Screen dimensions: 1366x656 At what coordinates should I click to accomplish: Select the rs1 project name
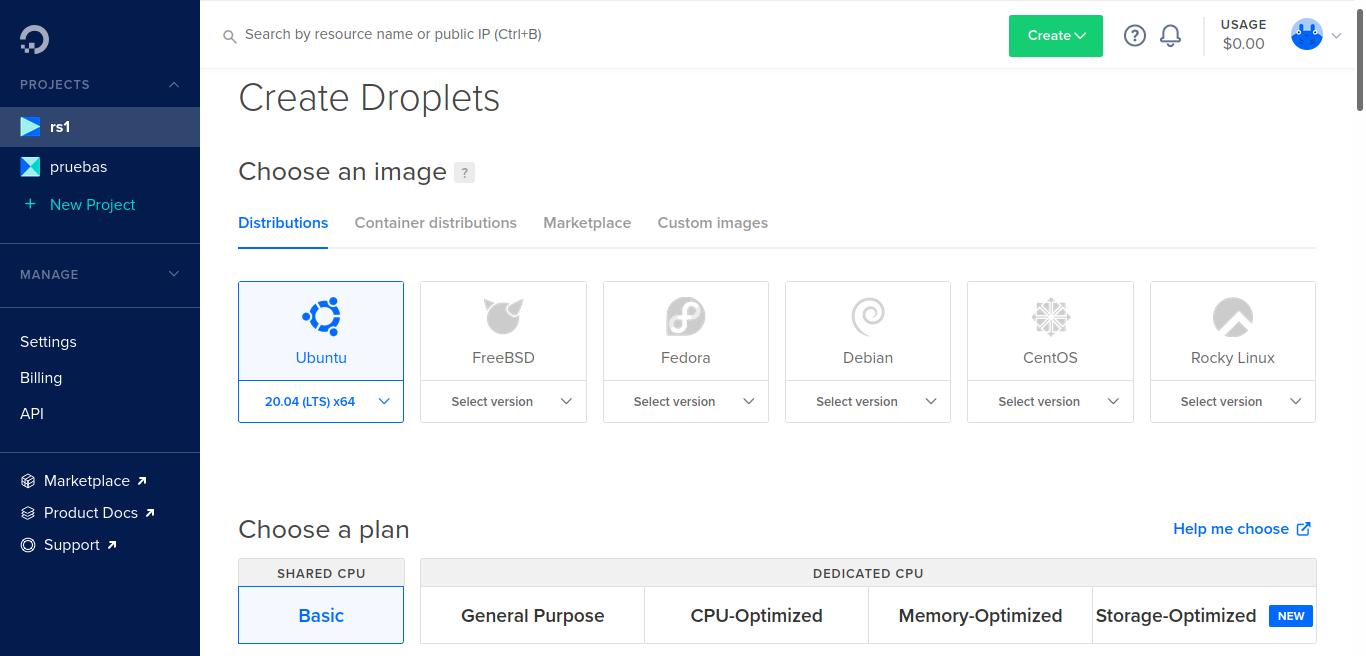(x=60, y=127)
